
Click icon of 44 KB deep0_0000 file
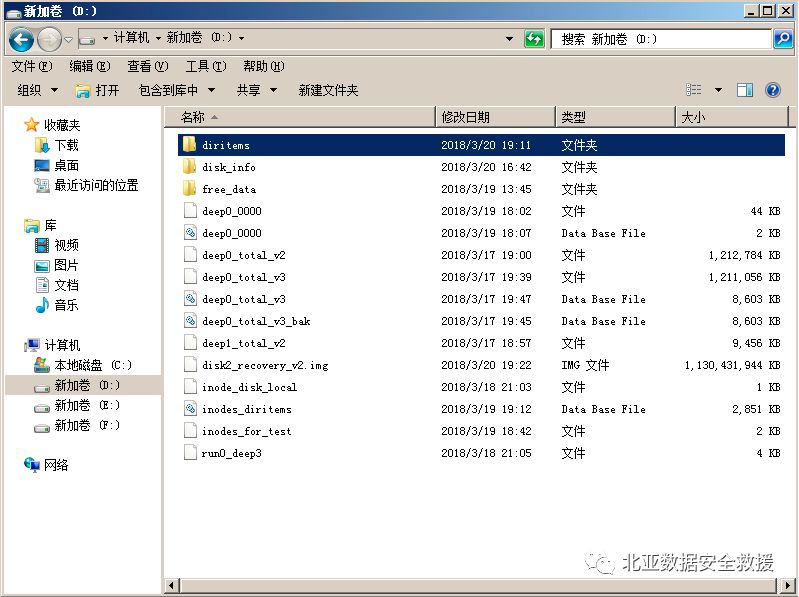(x=190, y=211)
